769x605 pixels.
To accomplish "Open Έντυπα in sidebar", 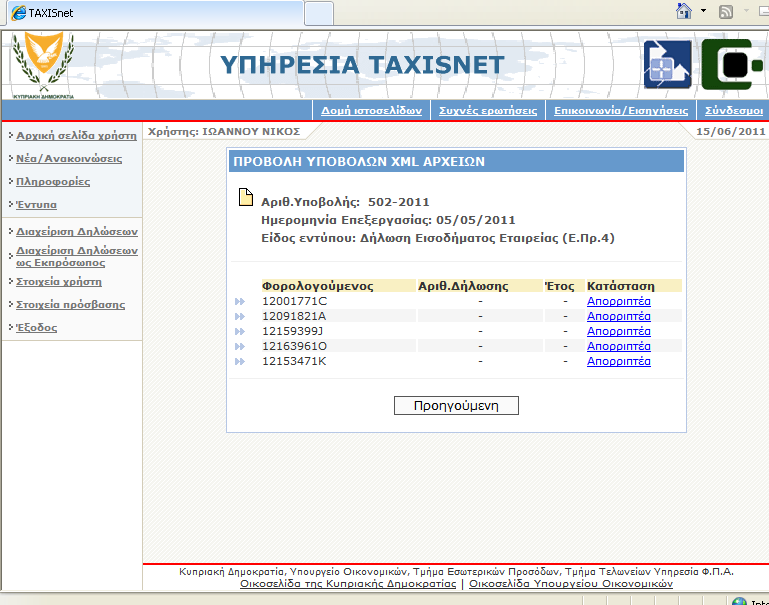I will point(36,205).
